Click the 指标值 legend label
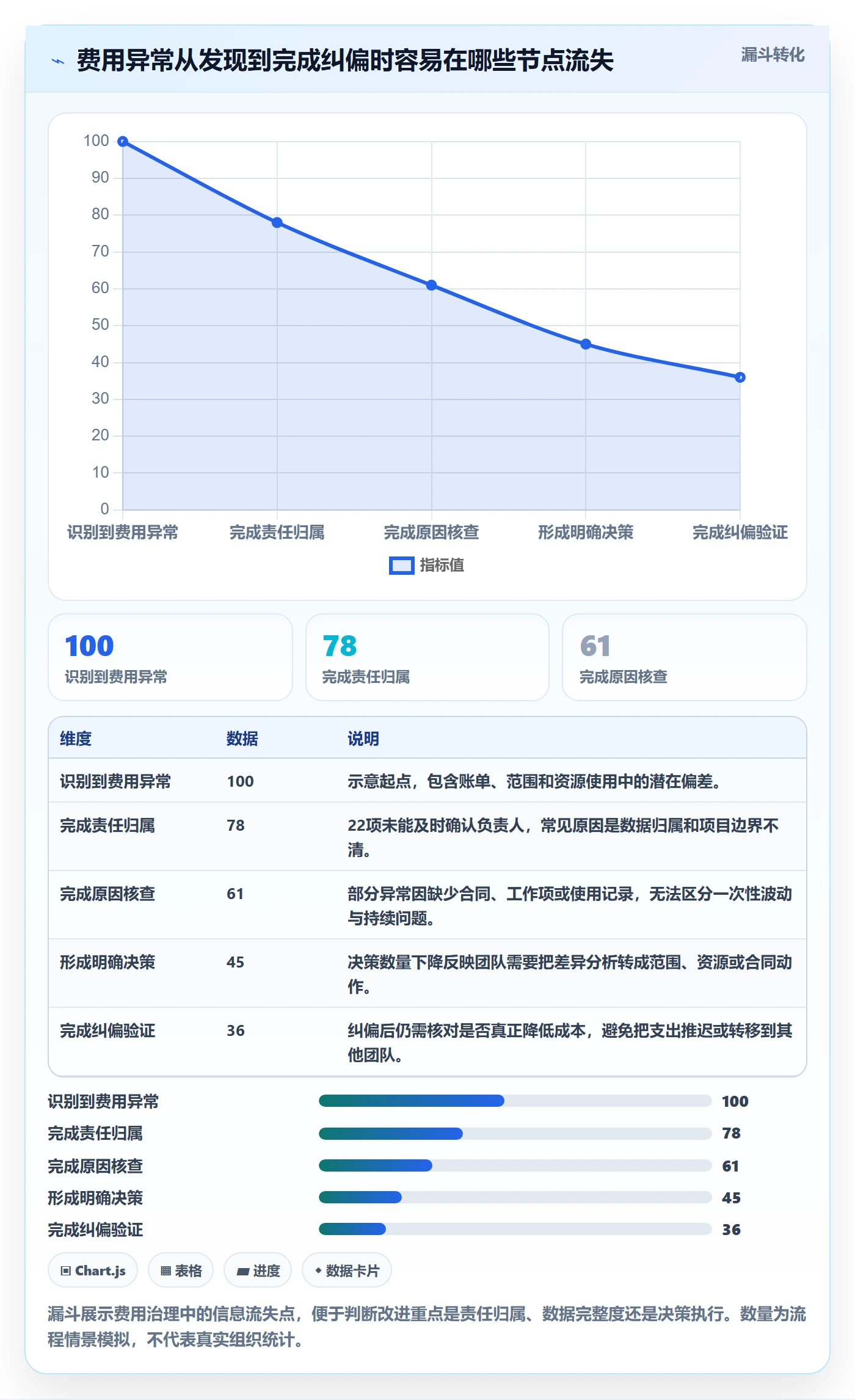The width and height of the screenshot is (855, 1400). click(x=442, y=566)
